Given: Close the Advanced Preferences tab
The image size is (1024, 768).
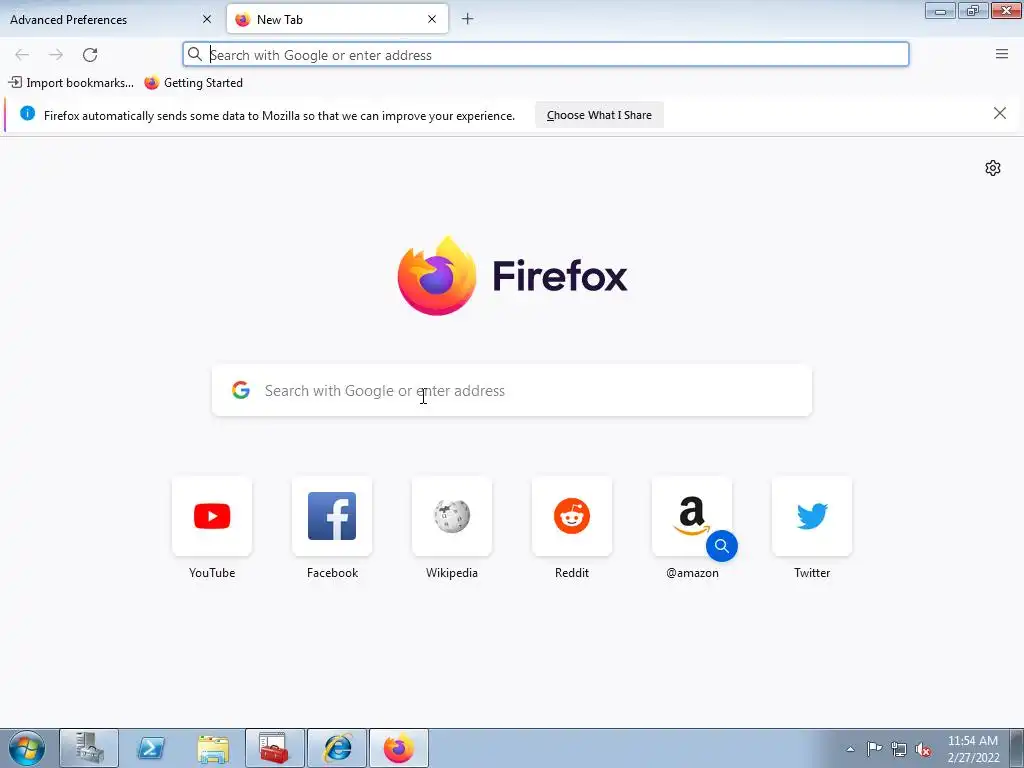Looking at the screenshot, I should click(206, 20).
